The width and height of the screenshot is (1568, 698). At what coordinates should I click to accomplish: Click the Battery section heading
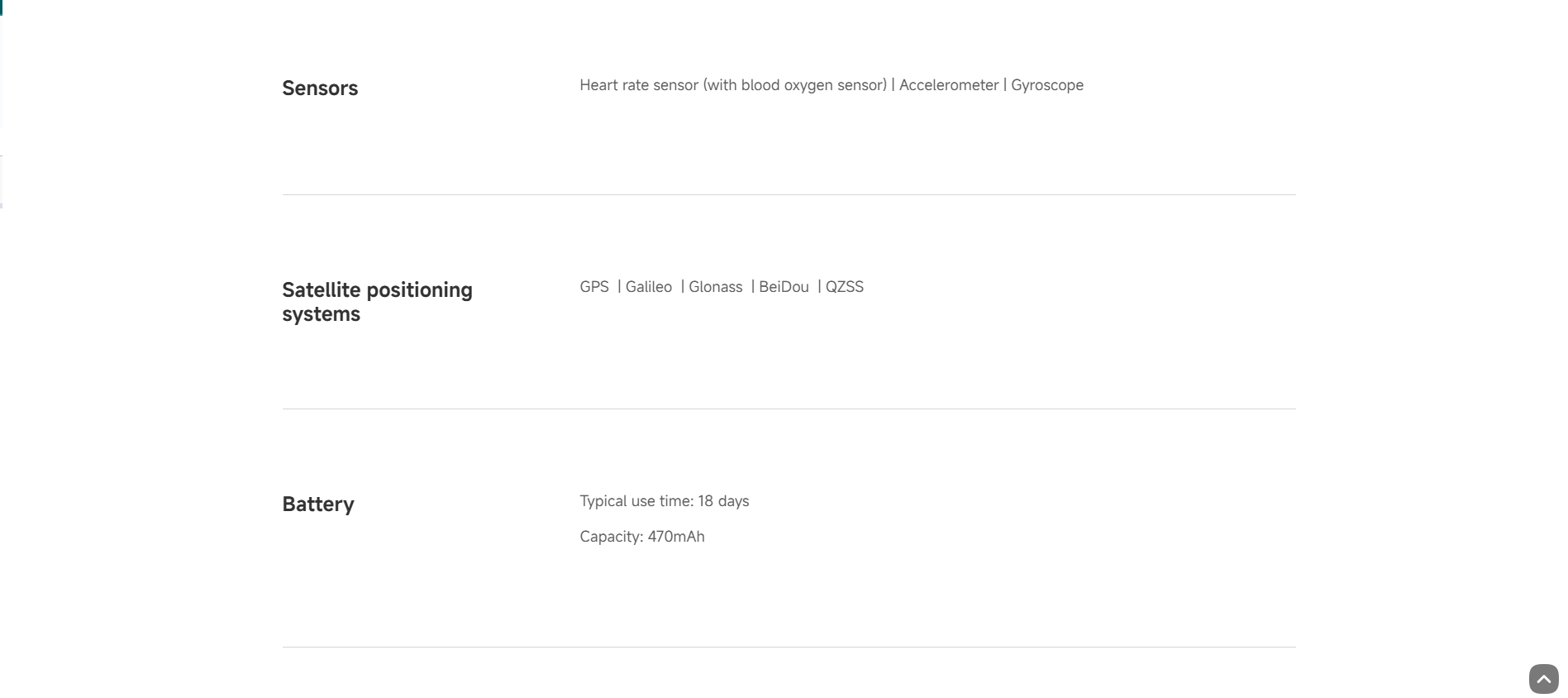(x=318, y=504)
